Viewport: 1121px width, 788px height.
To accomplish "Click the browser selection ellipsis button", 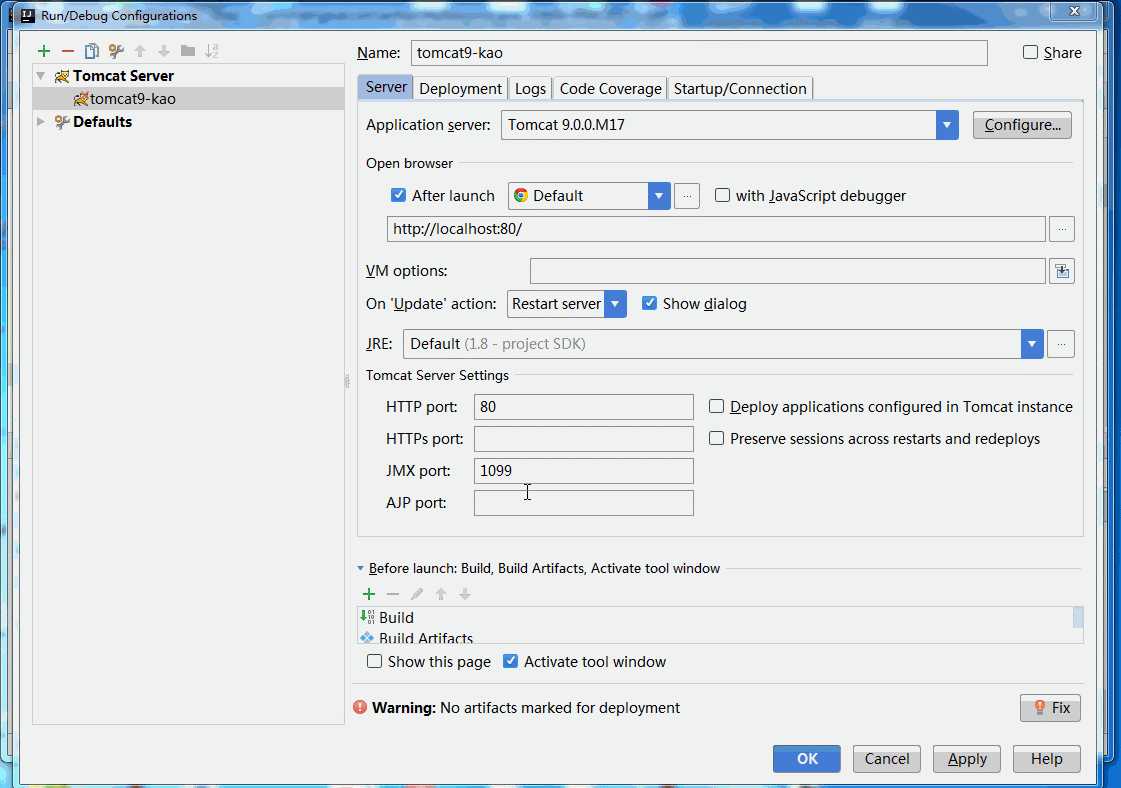I will click(x=687, y=196).
